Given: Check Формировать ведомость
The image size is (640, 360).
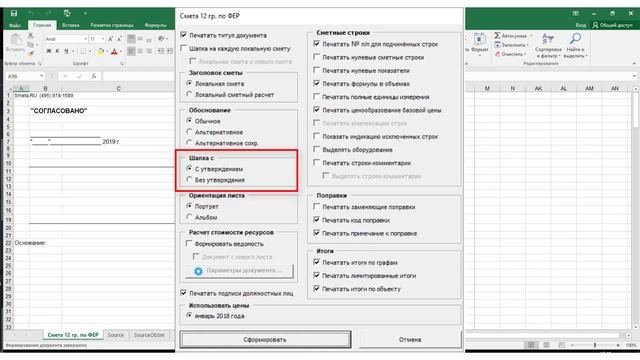Looking at the screenshot, I should pos(189,244).
